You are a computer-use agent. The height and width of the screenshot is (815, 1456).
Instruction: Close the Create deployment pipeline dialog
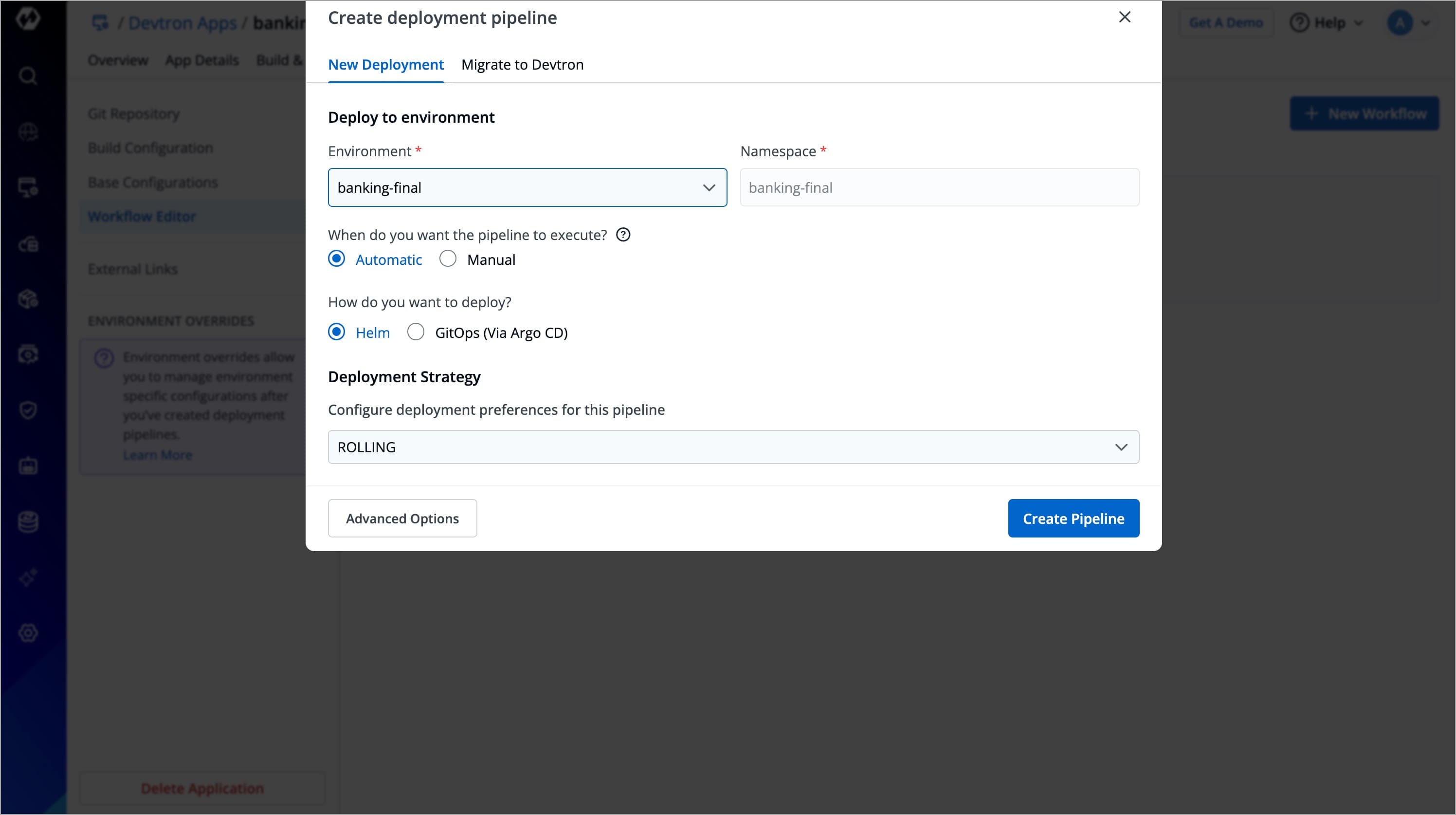(1124, 17)
